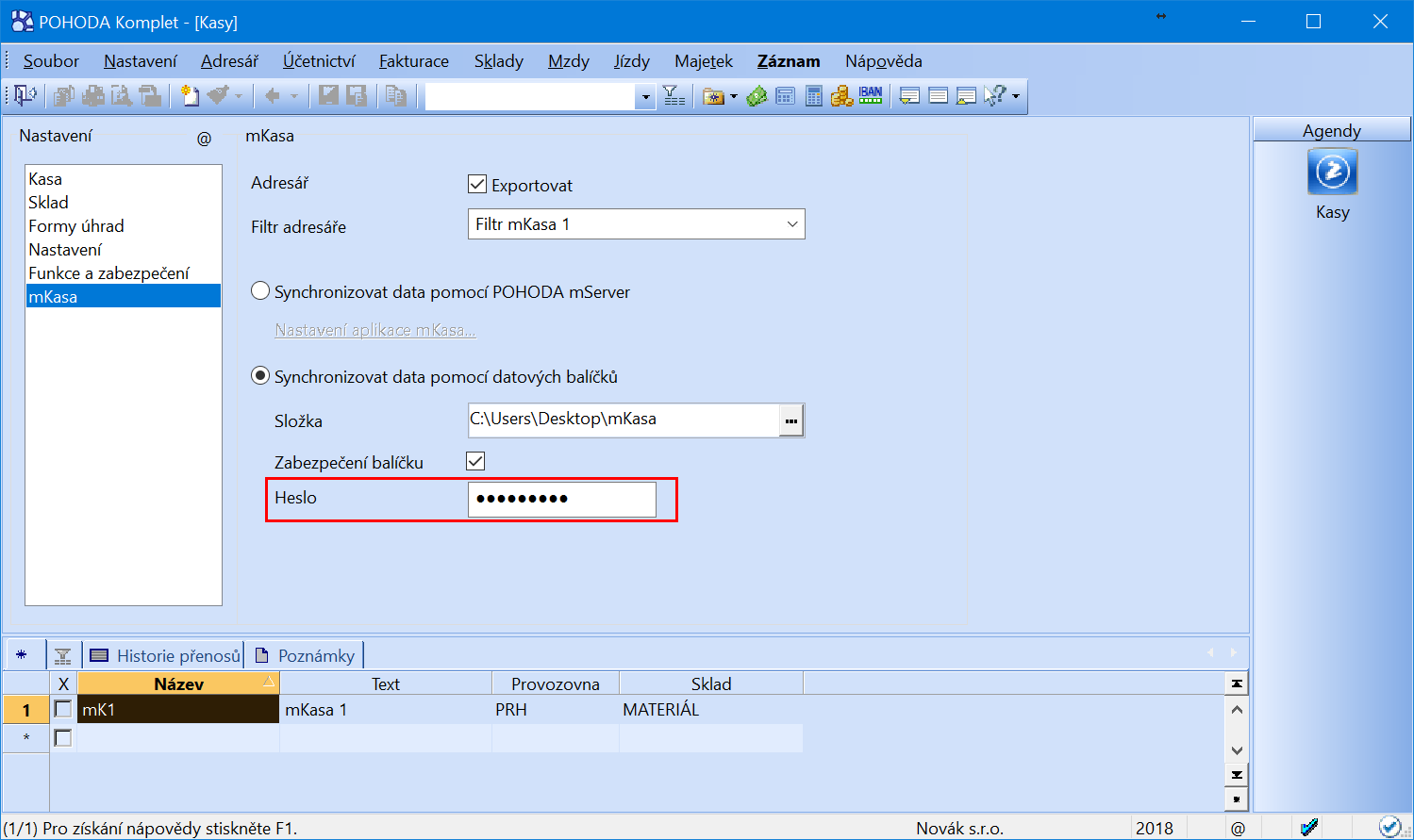
Task: Open the toolbar search combobox dropdown arrow
Action: pos(645,96)
